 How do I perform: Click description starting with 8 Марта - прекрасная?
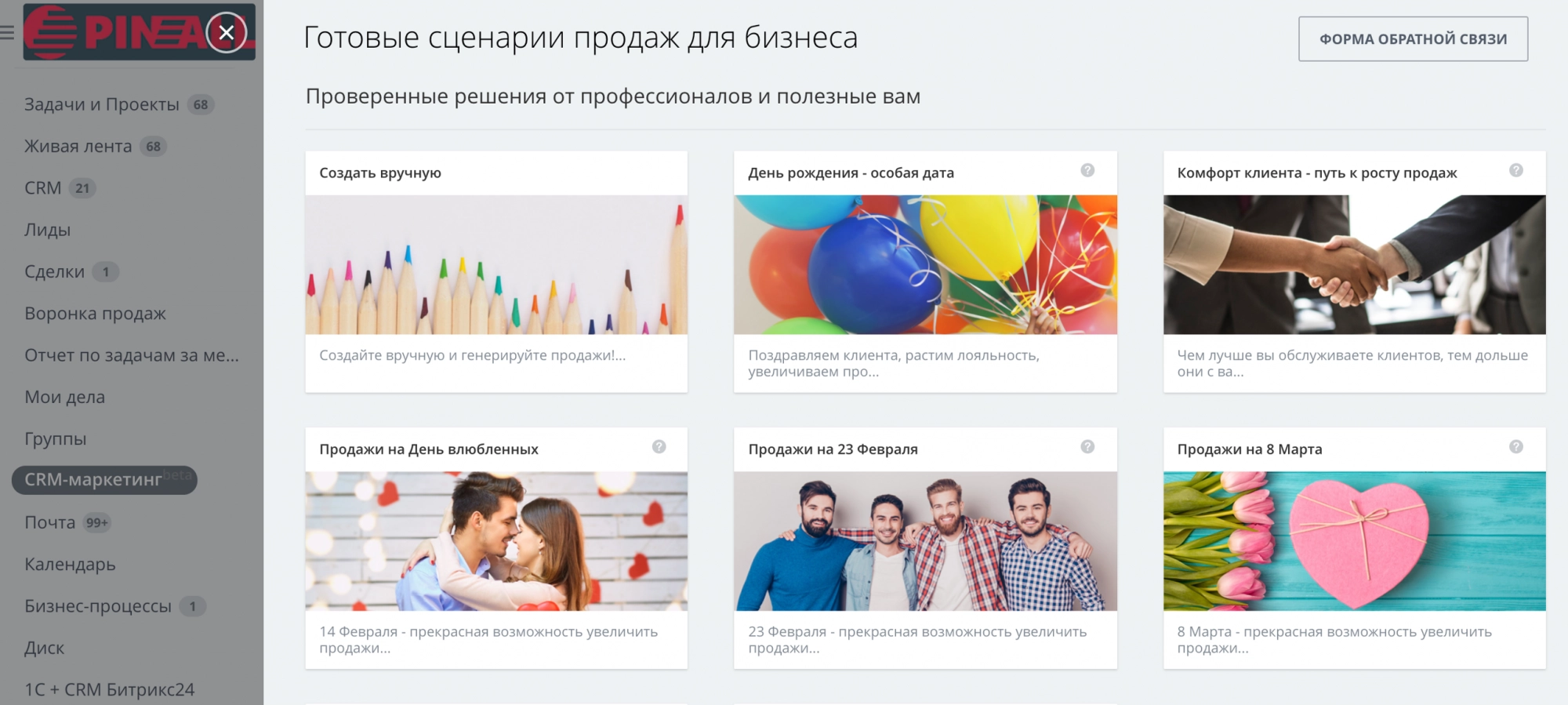1334,639
